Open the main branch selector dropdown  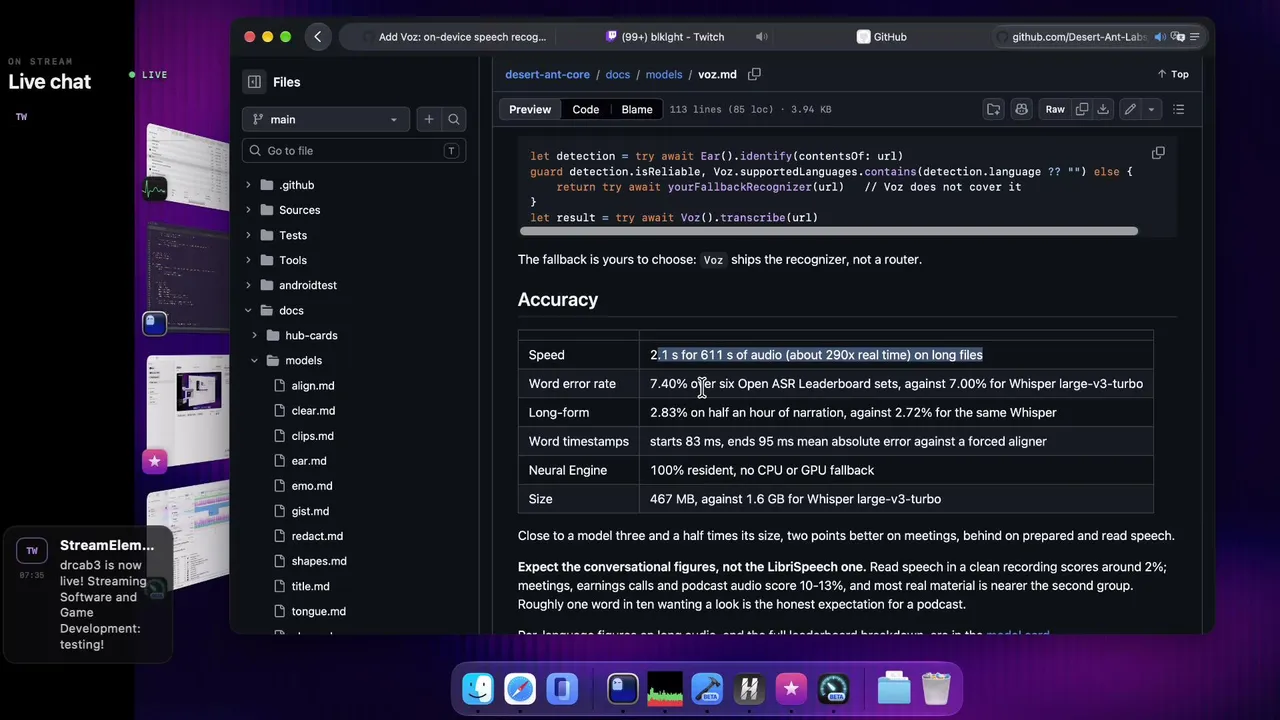324,119
